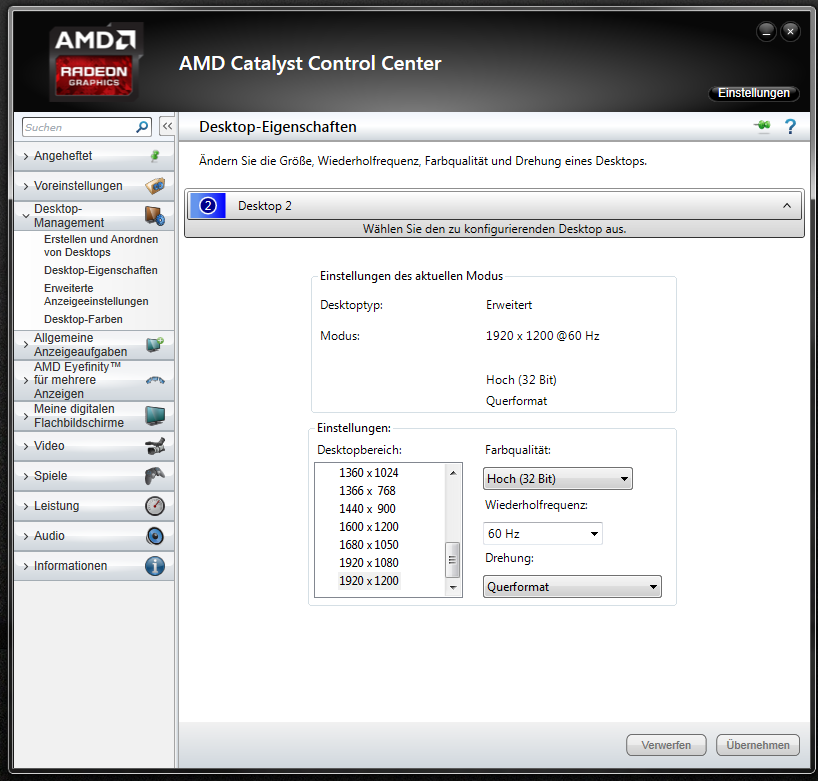818x781 pixels.
Task: Expand Meine digitalen Flachbildschirme
Action: point(26,416)
